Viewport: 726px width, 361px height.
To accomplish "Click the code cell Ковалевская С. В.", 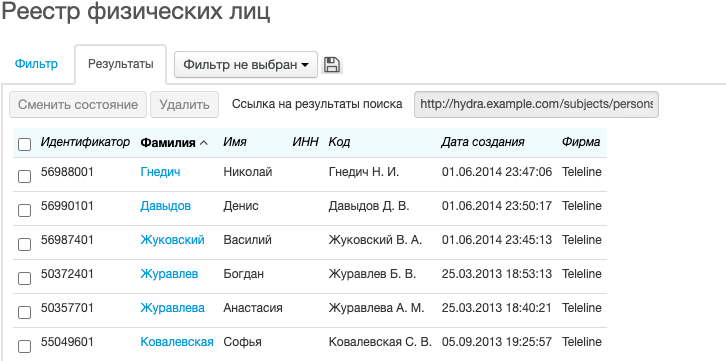I will 380,342.
